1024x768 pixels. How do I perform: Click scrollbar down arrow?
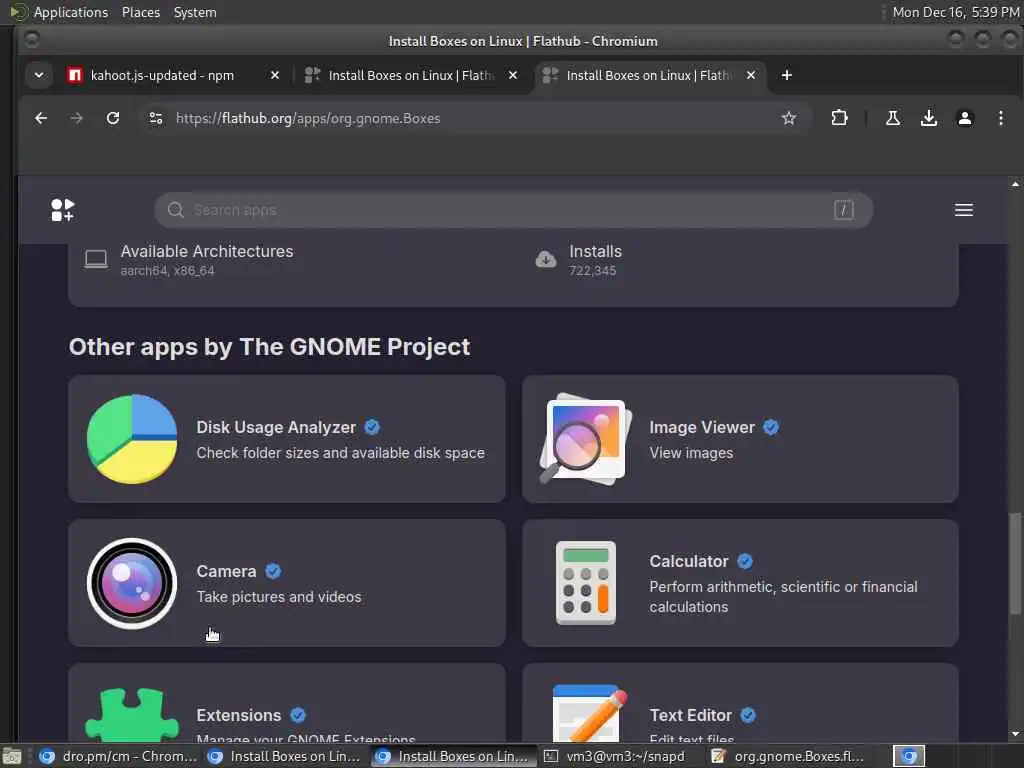click(1015, 734)
